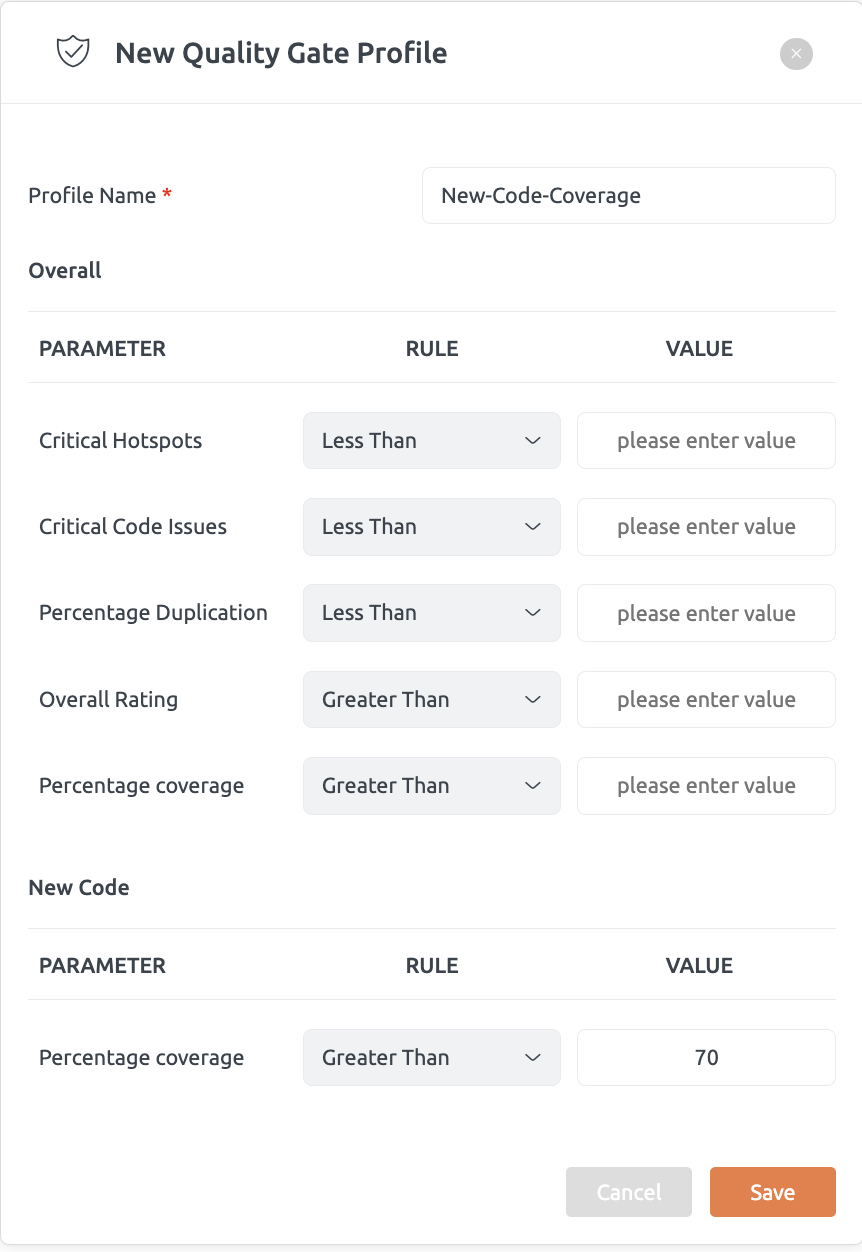Click the New Code value field containing 70
862x1252 pixels.
click(706, 1057)
